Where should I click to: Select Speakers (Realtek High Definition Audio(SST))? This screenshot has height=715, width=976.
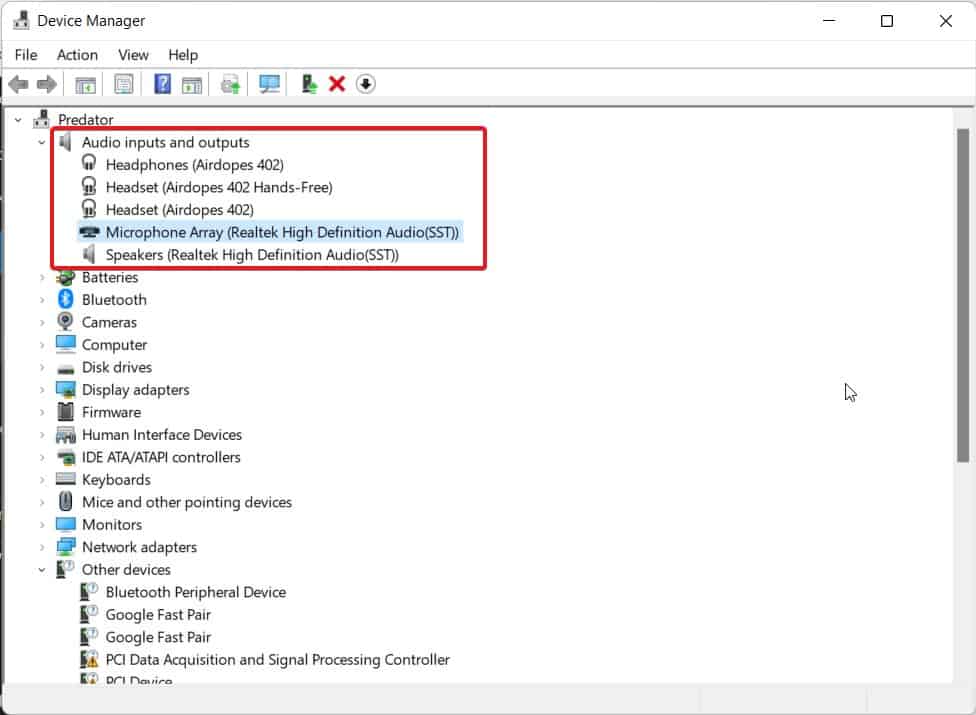click(x=252, y=255)
